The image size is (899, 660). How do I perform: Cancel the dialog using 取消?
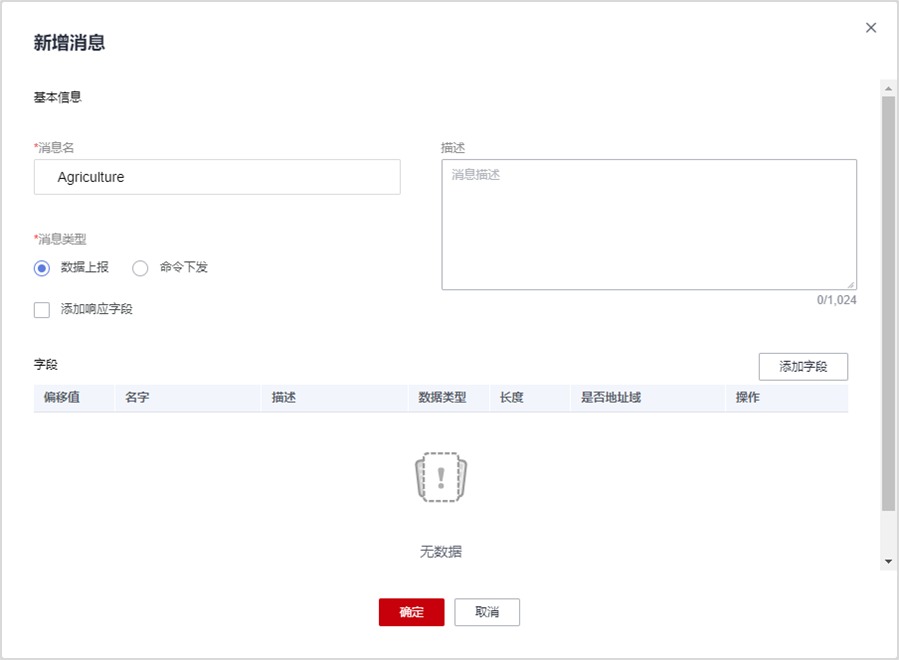[x=487, y=612]
